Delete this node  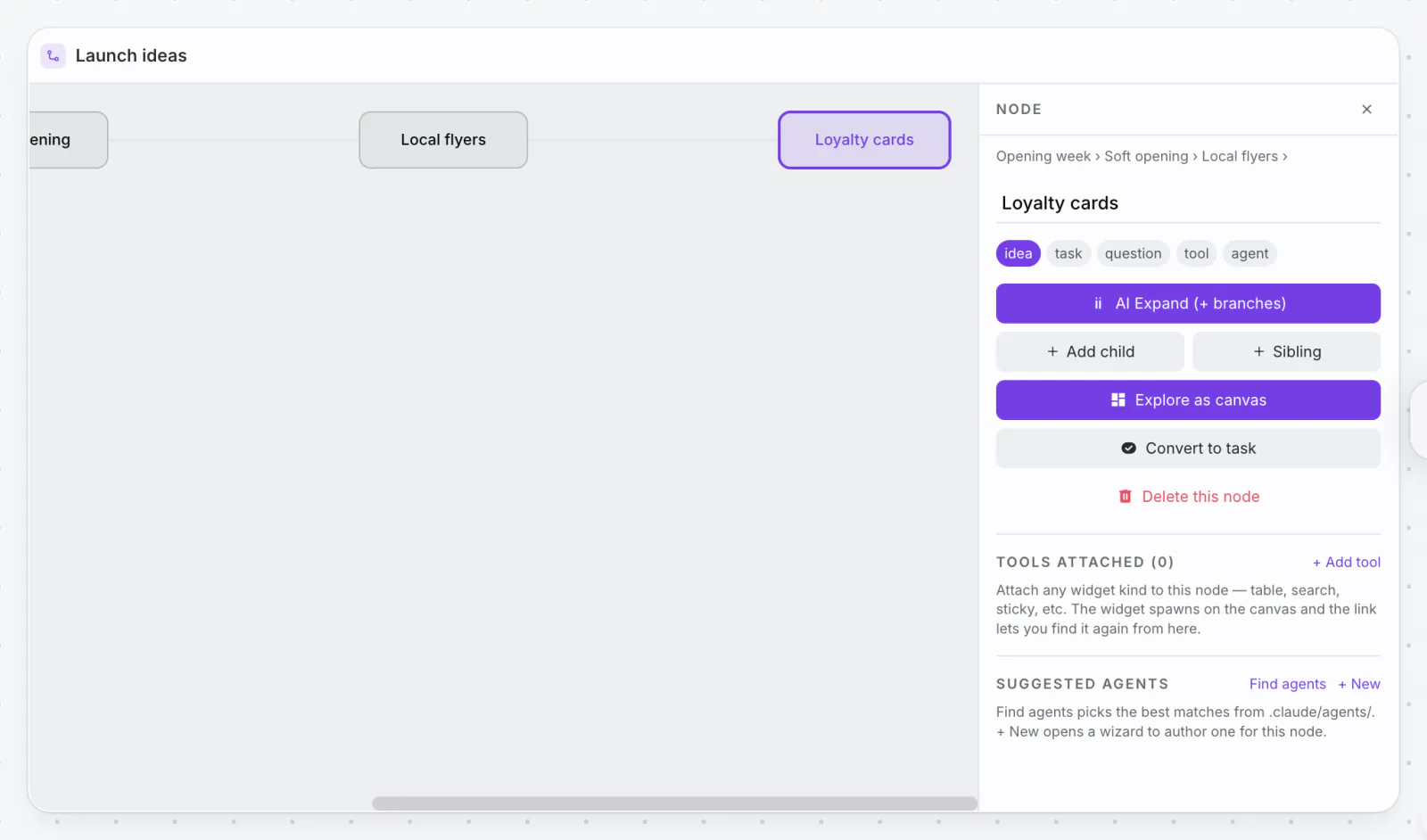[x=1188, y=496]
